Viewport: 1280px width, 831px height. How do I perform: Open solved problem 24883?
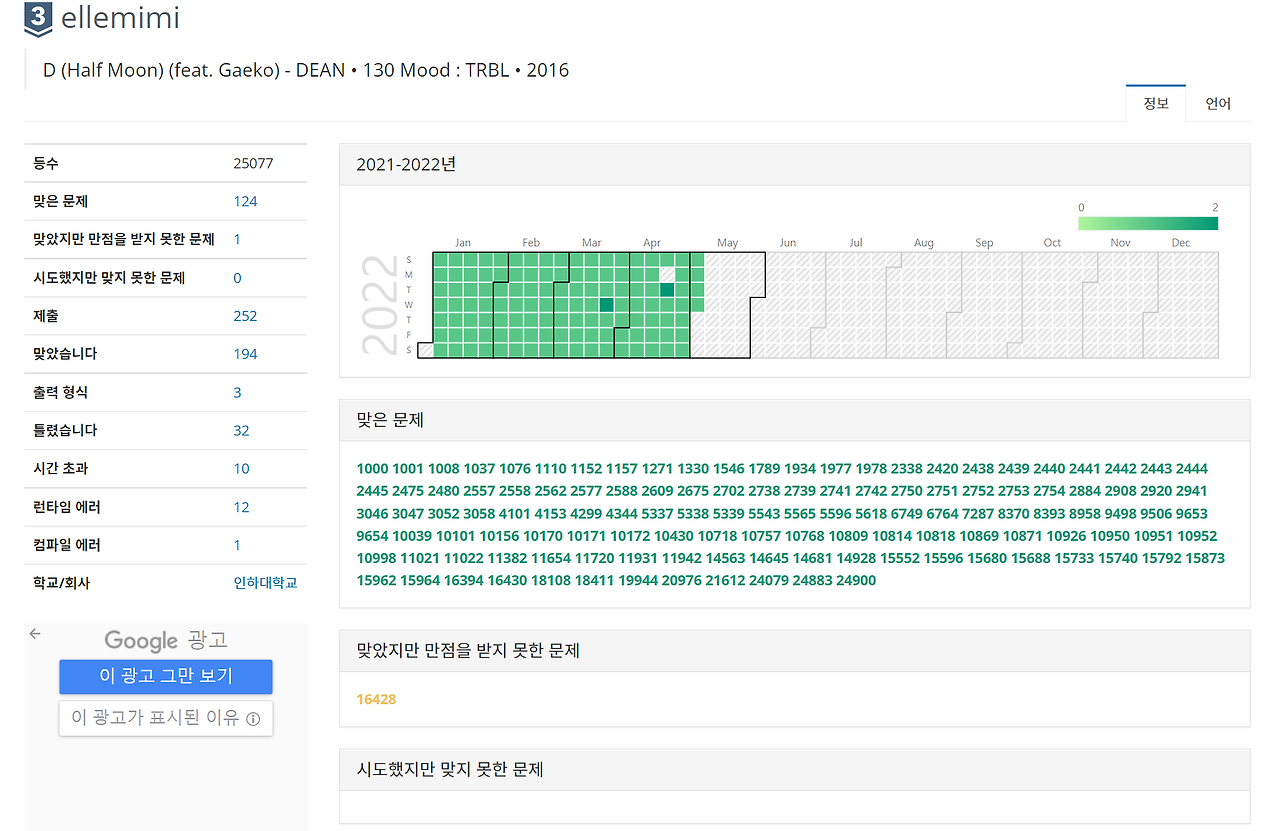(812, 580)
